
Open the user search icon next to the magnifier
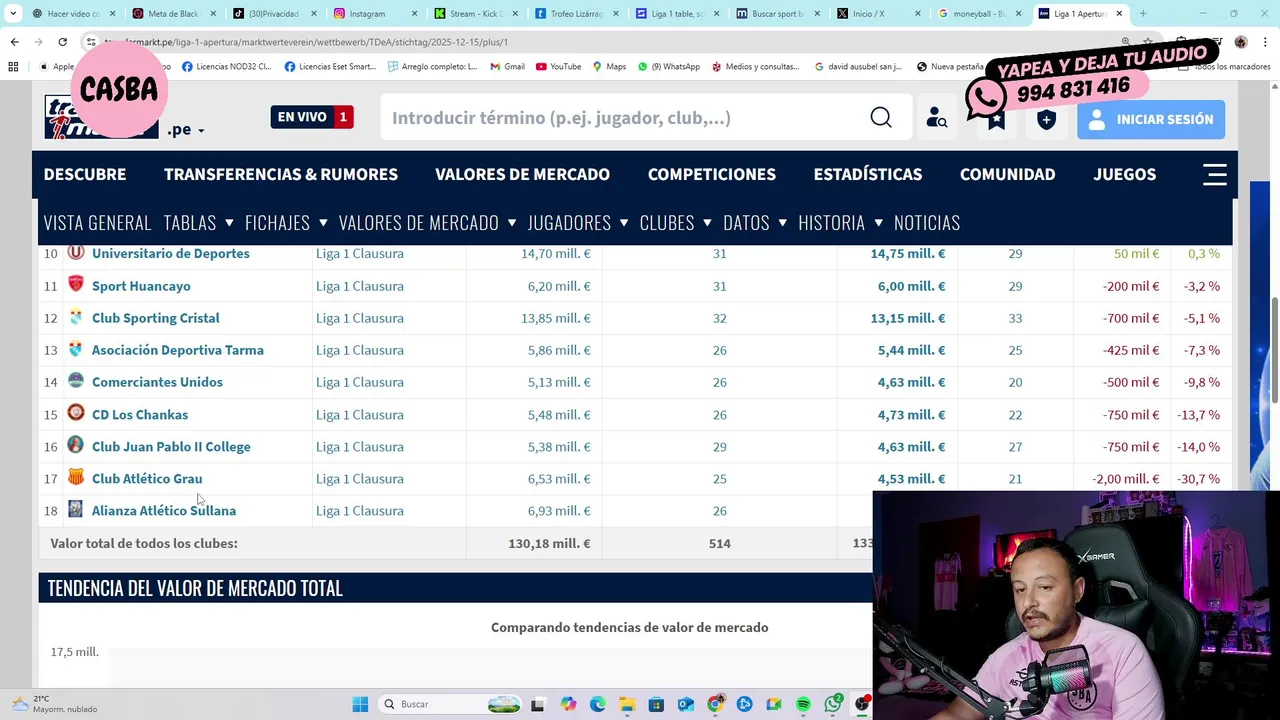click(936, 118)
